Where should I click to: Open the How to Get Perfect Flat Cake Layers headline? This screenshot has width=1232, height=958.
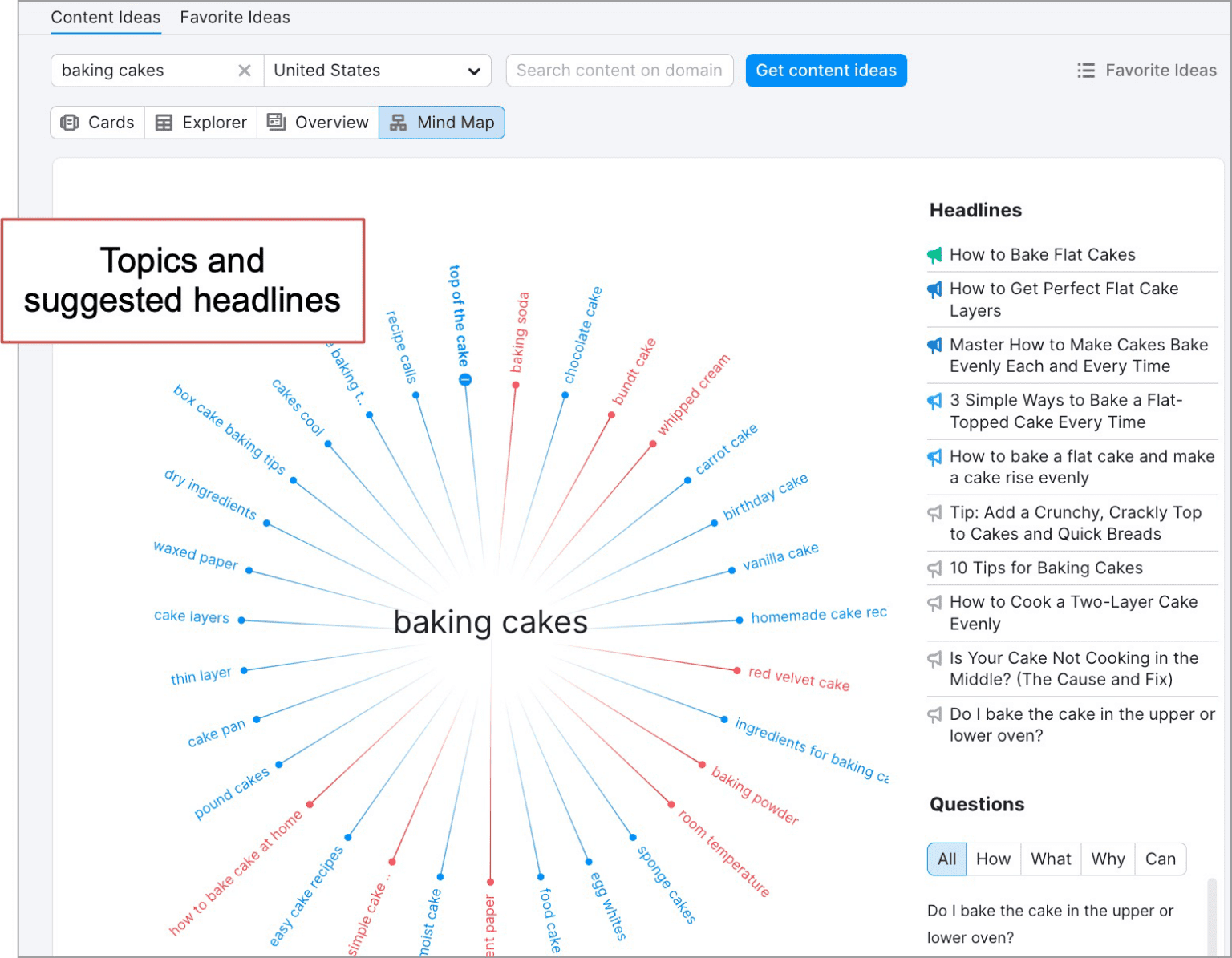[x=1064, y=300]
